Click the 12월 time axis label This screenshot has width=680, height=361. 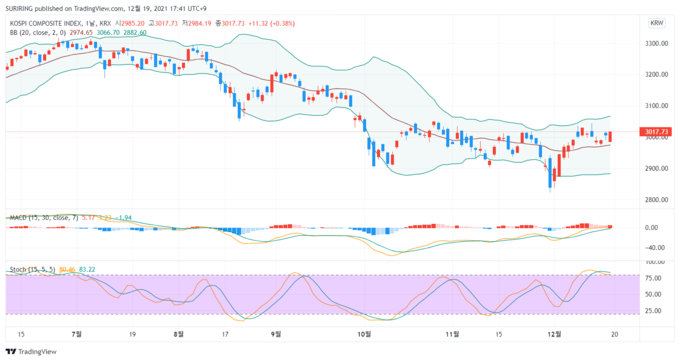pyautogui.click(x=554, y=334)
